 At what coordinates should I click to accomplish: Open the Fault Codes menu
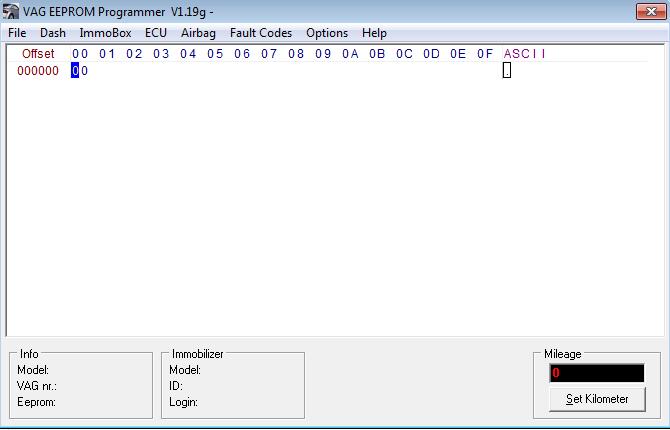point(261,33)
